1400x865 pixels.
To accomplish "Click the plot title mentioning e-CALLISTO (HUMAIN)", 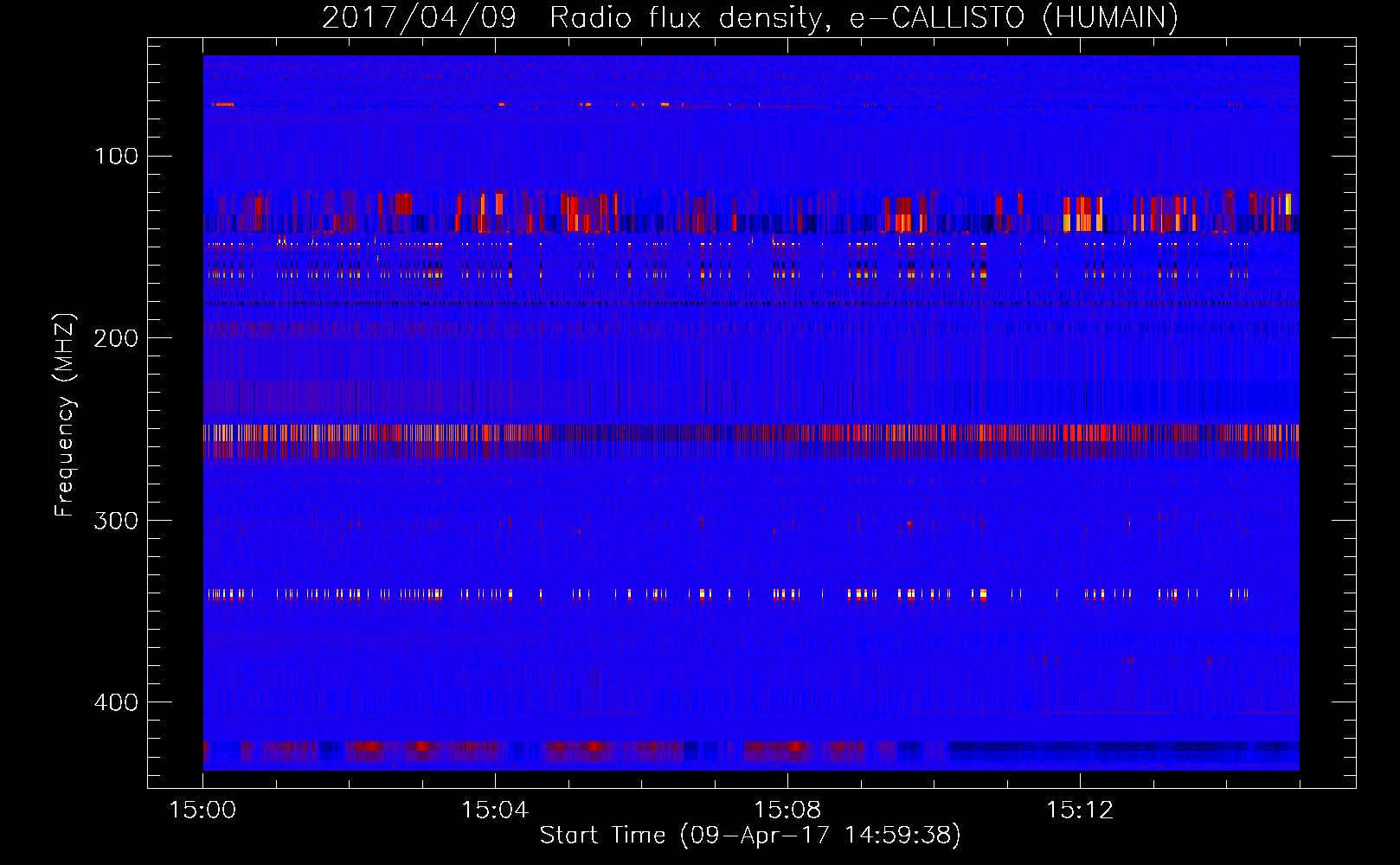I will [750, 17].
